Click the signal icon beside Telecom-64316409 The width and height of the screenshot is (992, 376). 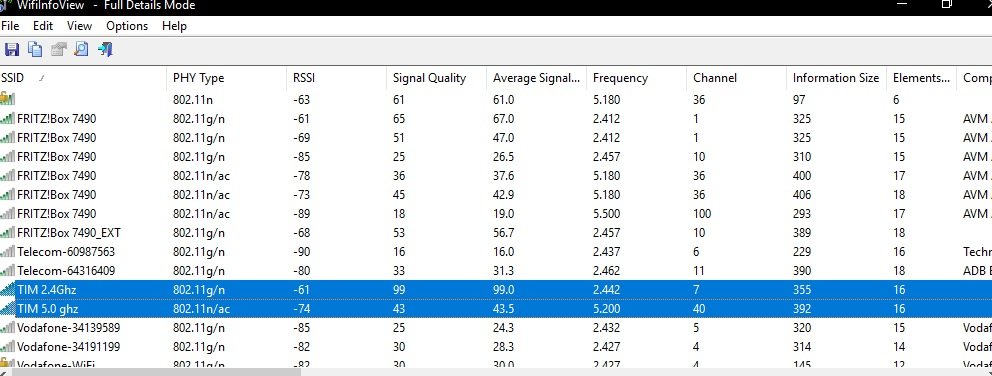point(8,270)
